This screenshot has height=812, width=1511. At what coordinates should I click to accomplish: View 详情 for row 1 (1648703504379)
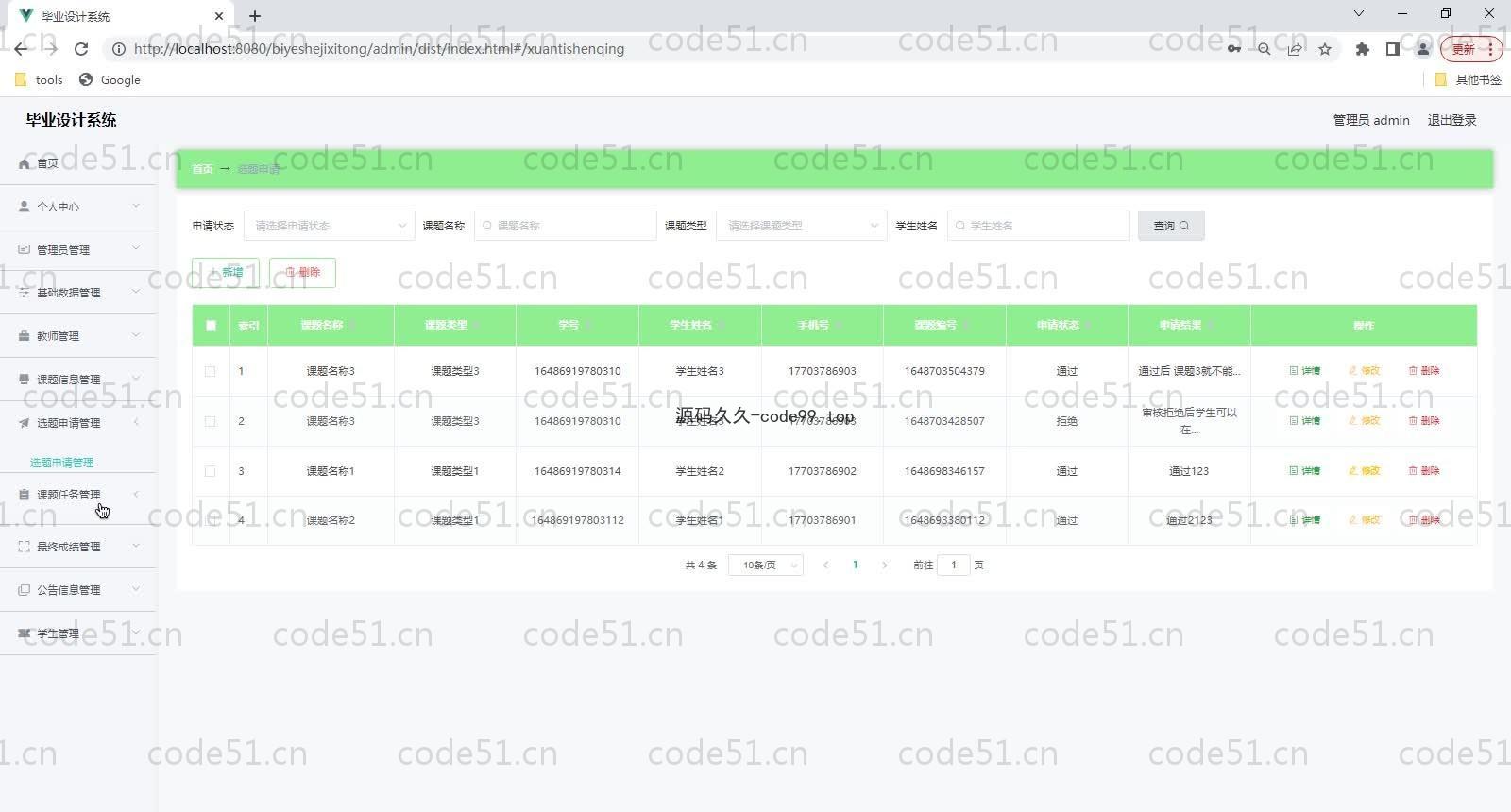coord(1305,371)
